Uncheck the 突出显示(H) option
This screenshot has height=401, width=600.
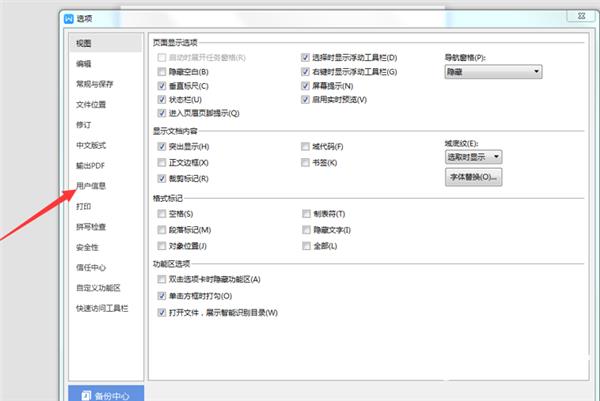coord(162,147)
